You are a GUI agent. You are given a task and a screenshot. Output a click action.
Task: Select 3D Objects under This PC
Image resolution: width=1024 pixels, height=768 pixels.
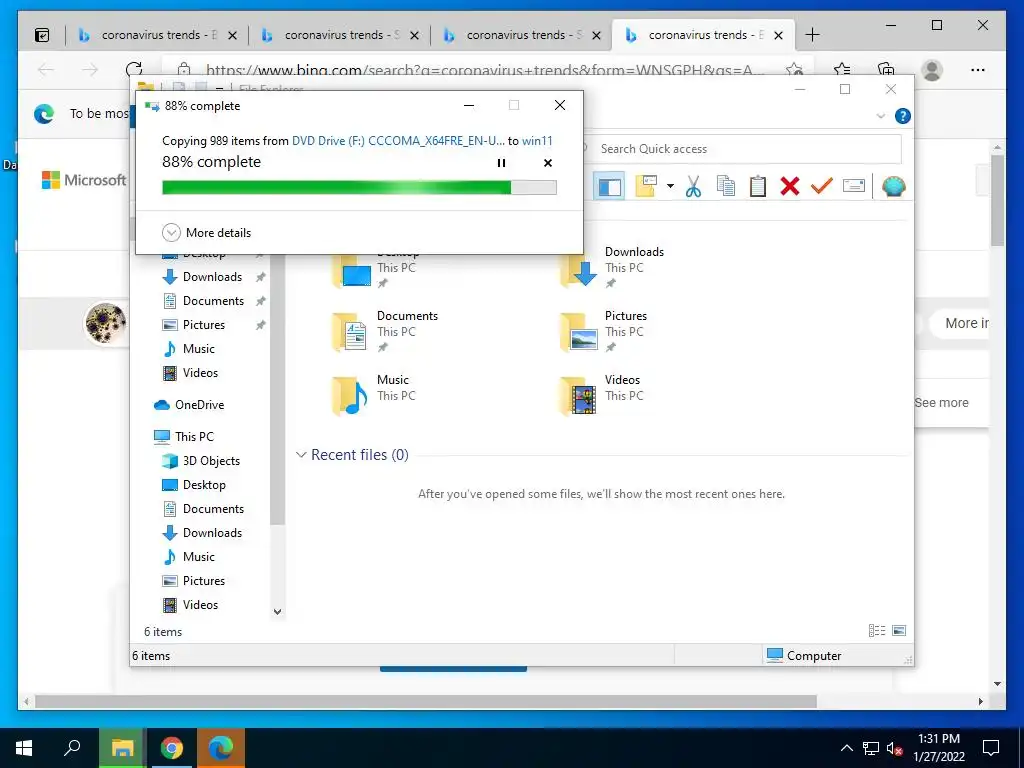coord(211,461)
